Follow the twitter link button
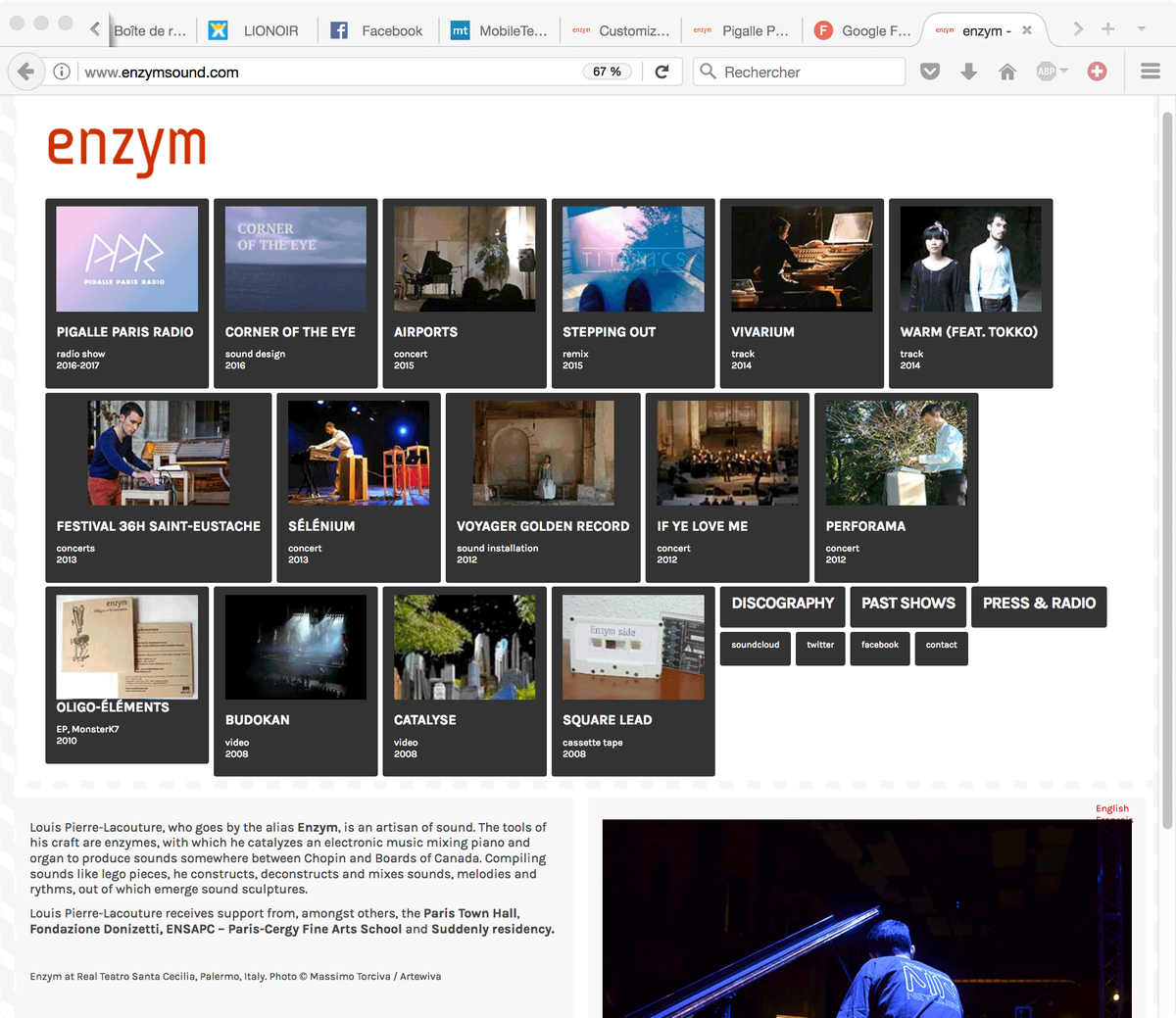The width and height of the screenshot is (1176, 1018). pos(820,648)
